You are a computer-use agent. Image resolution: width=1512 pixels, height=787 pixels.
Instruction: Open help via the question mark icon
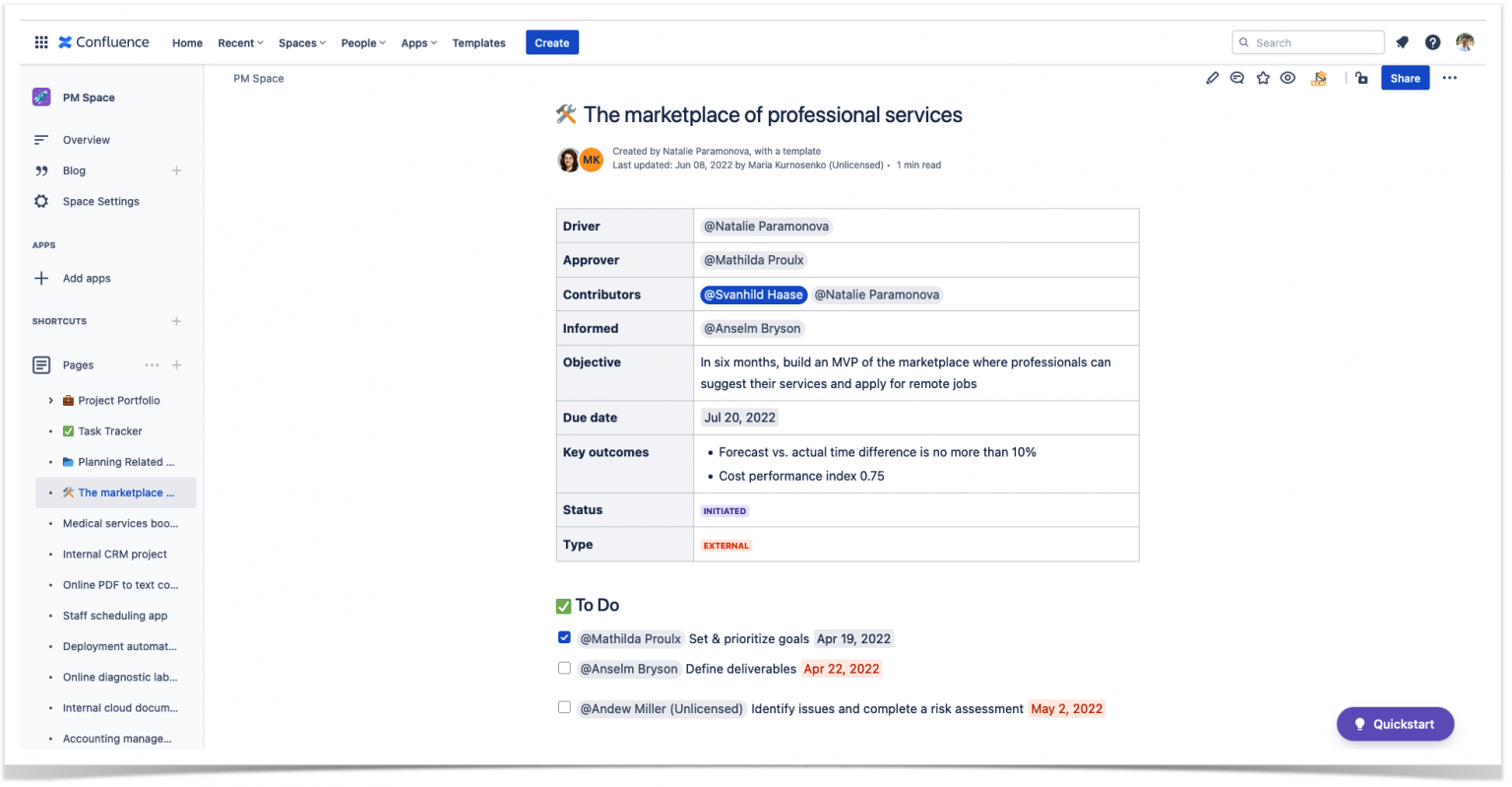coord(1432,42)
